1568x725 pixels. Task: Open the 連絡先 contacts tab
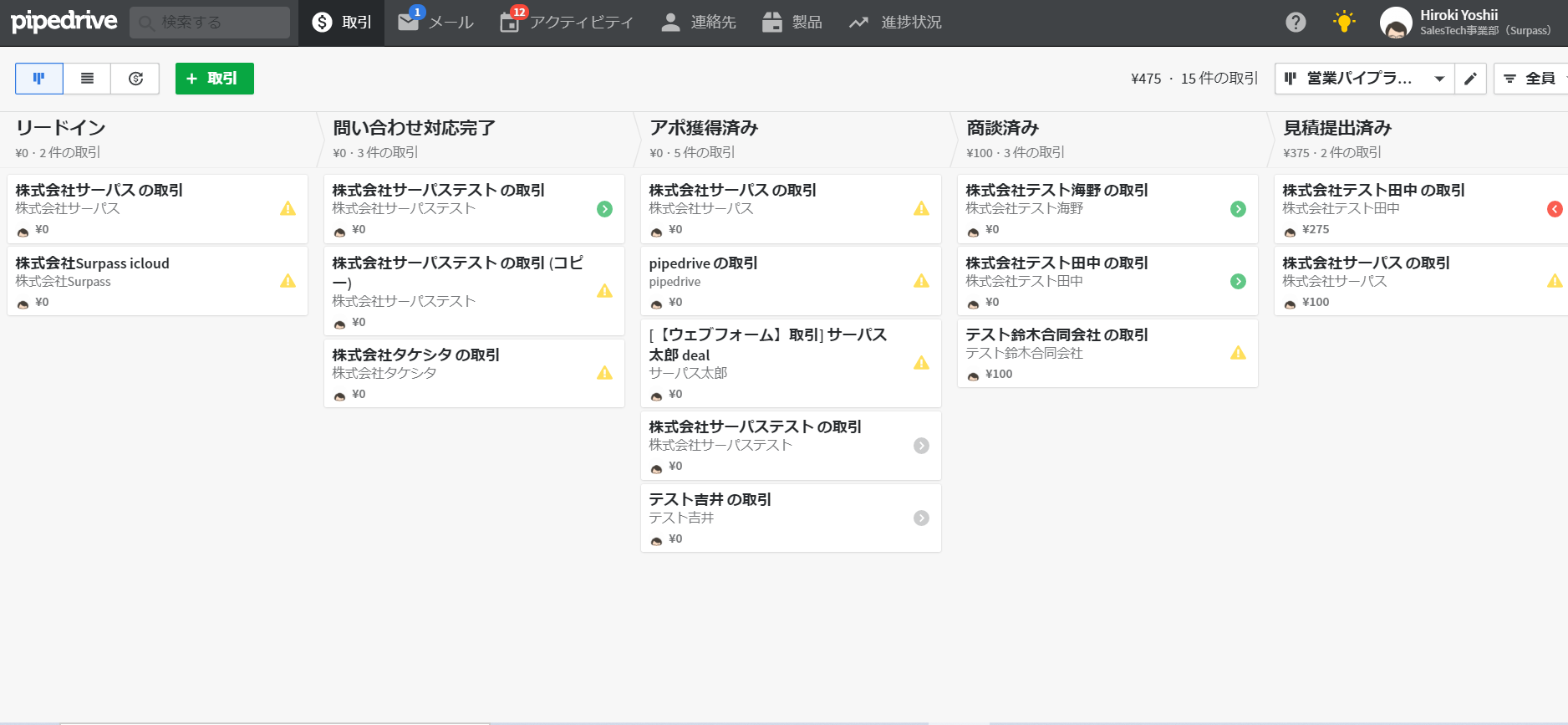[698, 23]
